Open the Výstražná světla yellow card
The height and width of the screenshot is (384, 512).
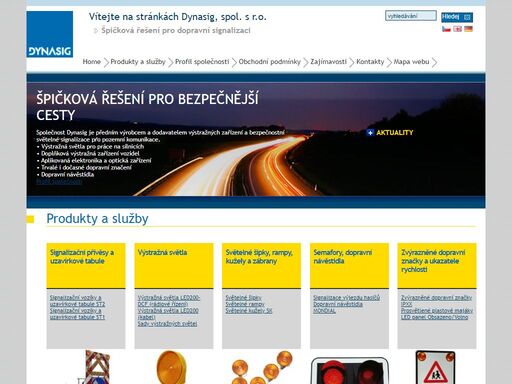[x=174, y=266]
